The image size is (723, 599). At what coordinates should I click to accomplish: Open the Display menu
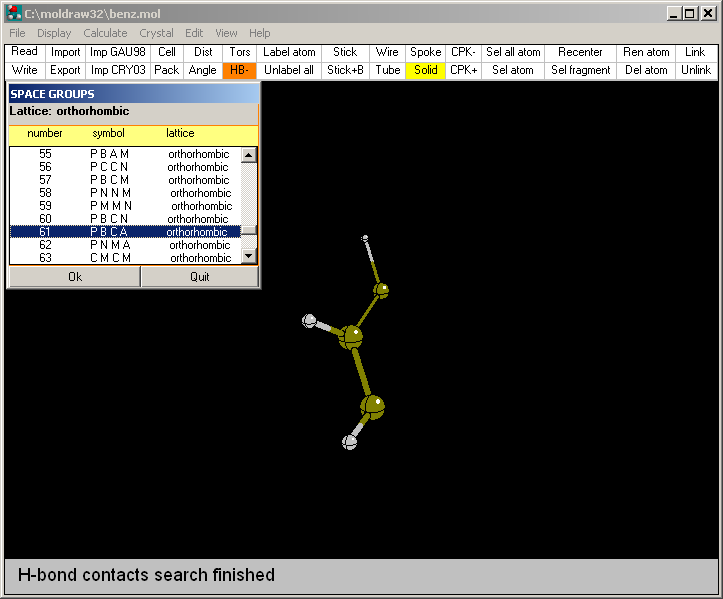(54, 33)
